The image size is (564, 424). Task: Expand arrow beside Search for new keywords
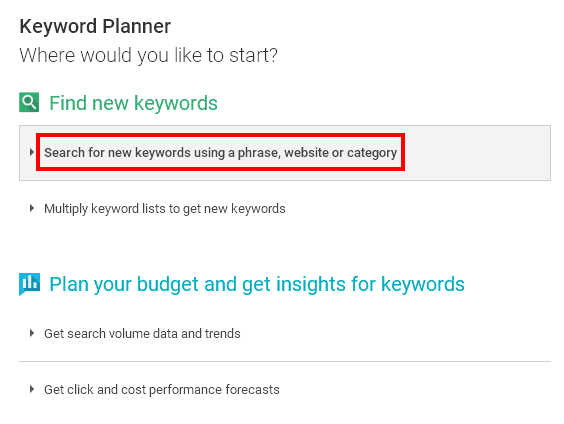32,152
